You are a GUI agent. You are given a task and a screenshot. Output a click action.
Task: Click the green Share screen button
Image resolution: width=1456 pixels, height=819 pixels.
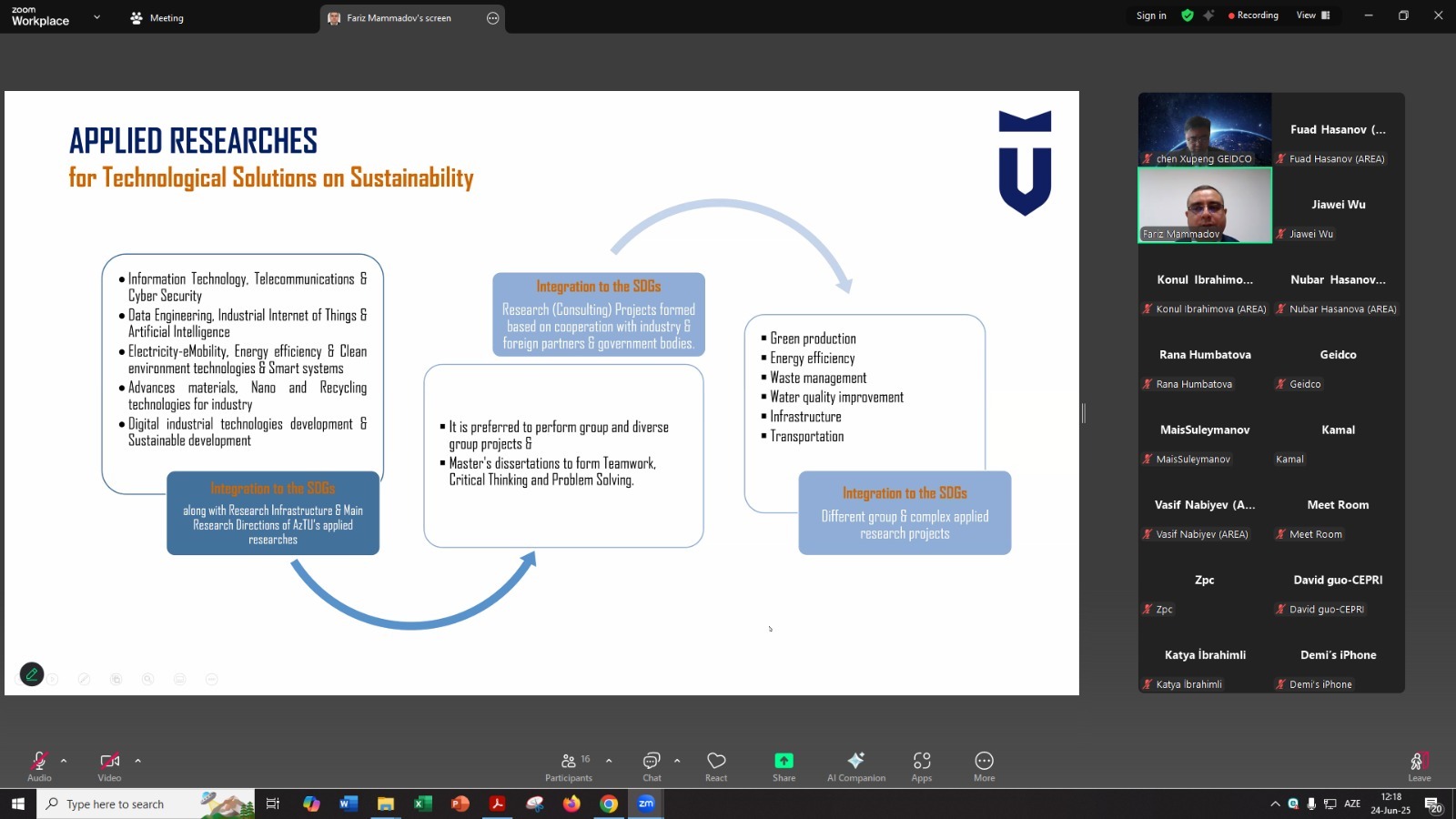pos(784,764)
